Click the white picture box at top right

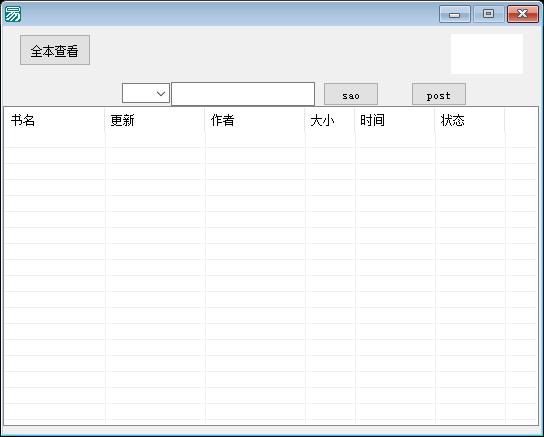tap(487, 54)
